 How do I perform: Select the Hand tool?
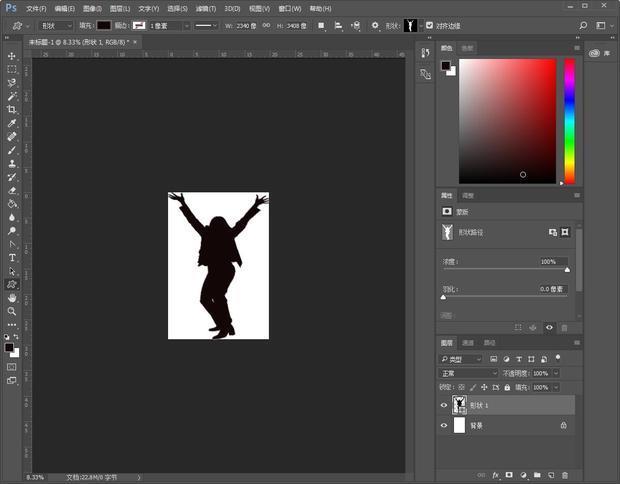(x=12, y=298)
